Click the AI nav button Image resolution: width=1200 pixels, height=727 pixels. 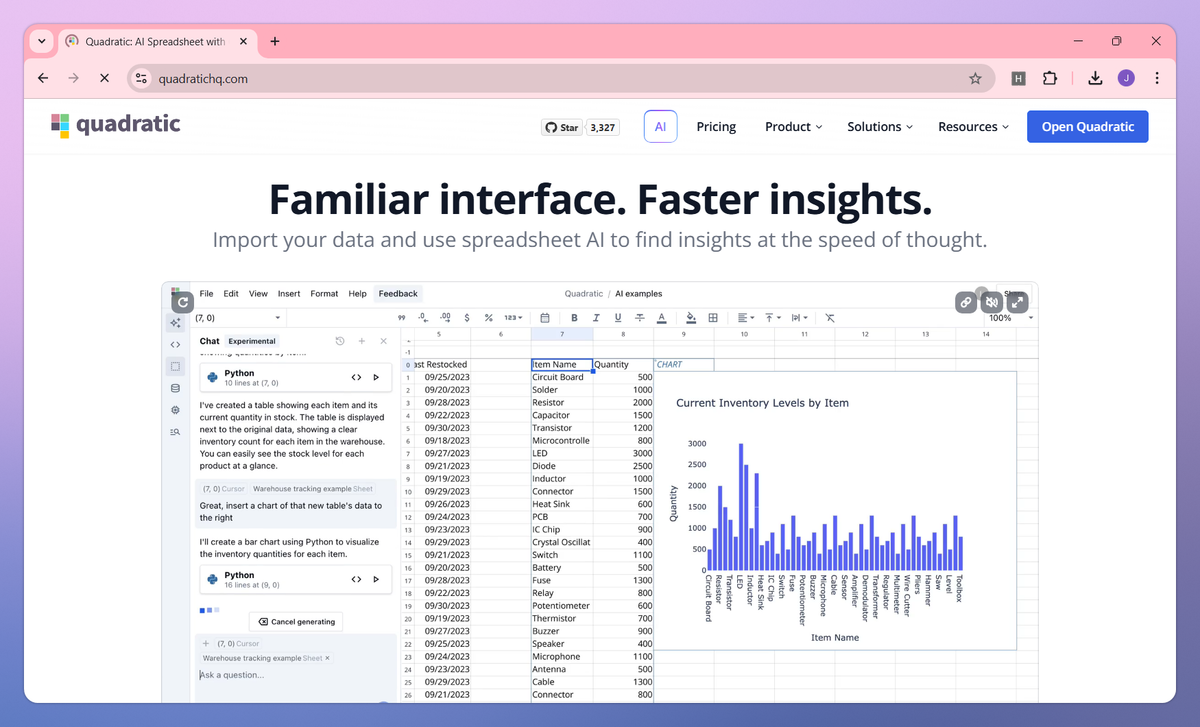660,127
